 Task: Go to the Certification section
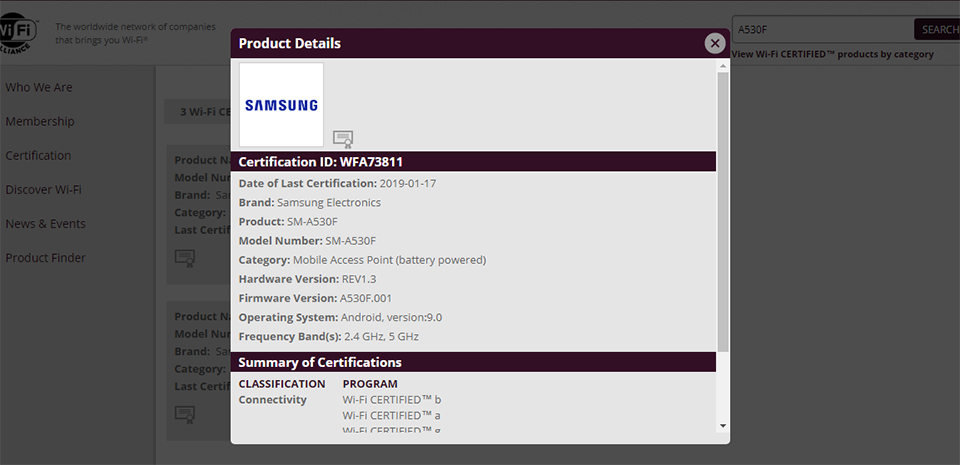coord(38,155)
